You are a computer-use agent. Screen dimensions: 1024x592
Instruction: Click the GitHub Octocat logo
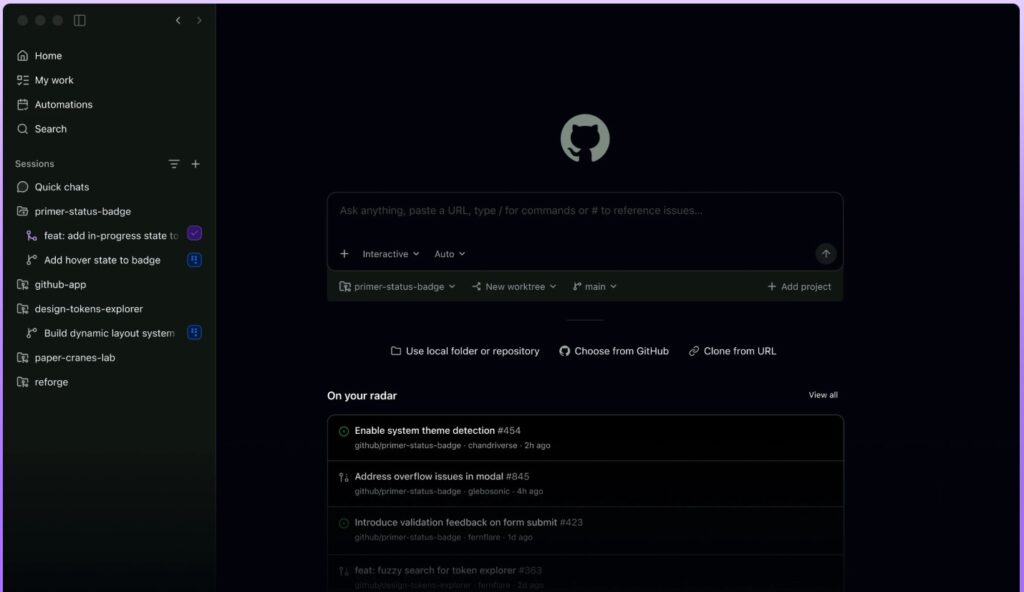point(584,138)
